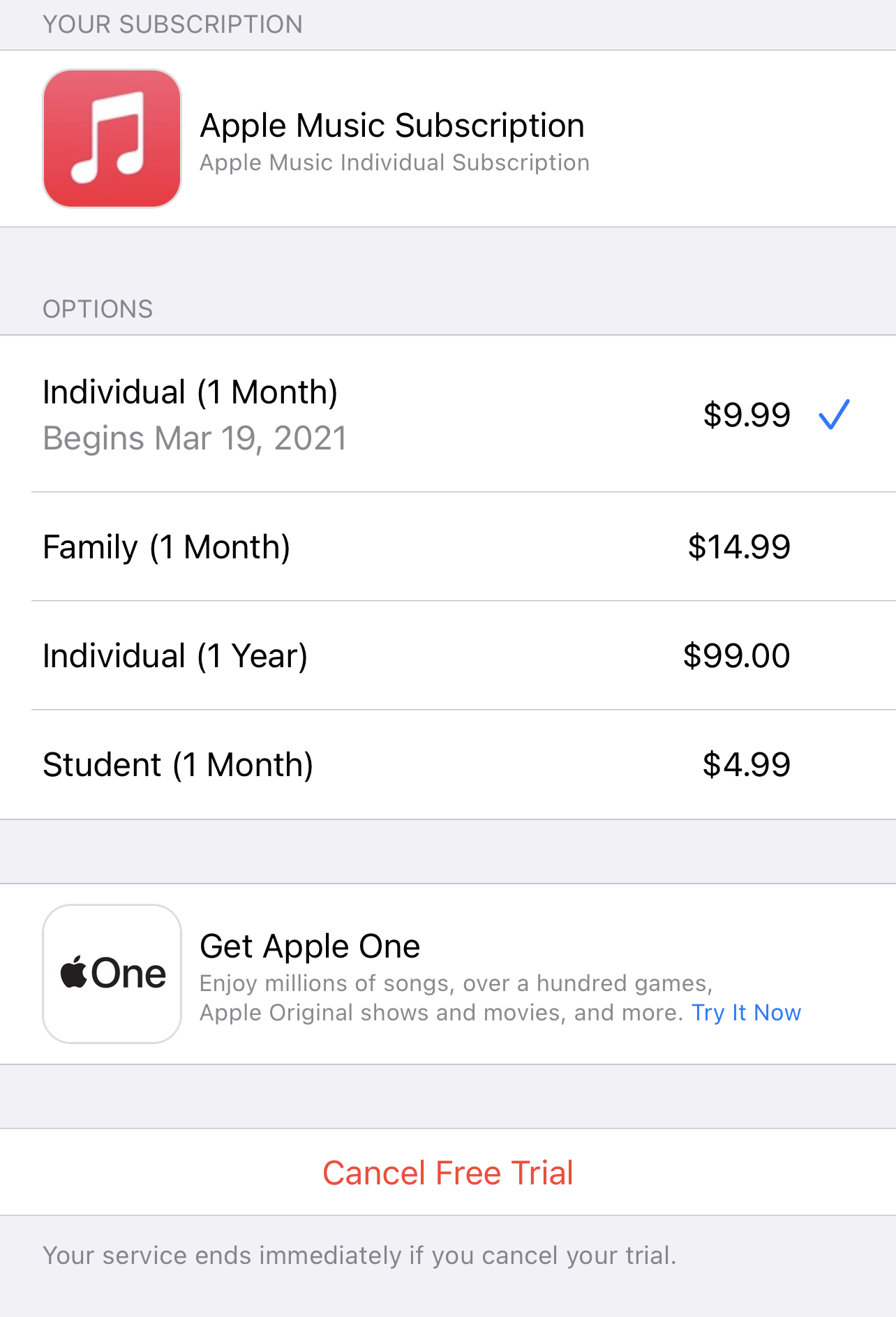Viewport: 896px width, 1317px height.
Task: Select the Family (1 Month) plan
Action: [166, 547]
